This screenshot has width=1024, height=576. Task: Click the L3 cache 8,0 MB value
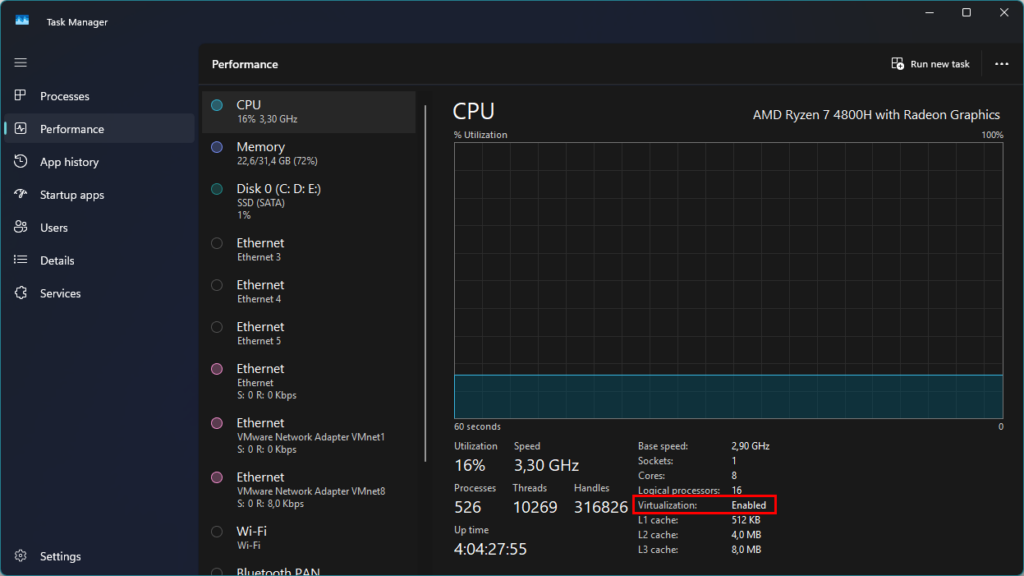pyautogui.click(x=746, y=550)
